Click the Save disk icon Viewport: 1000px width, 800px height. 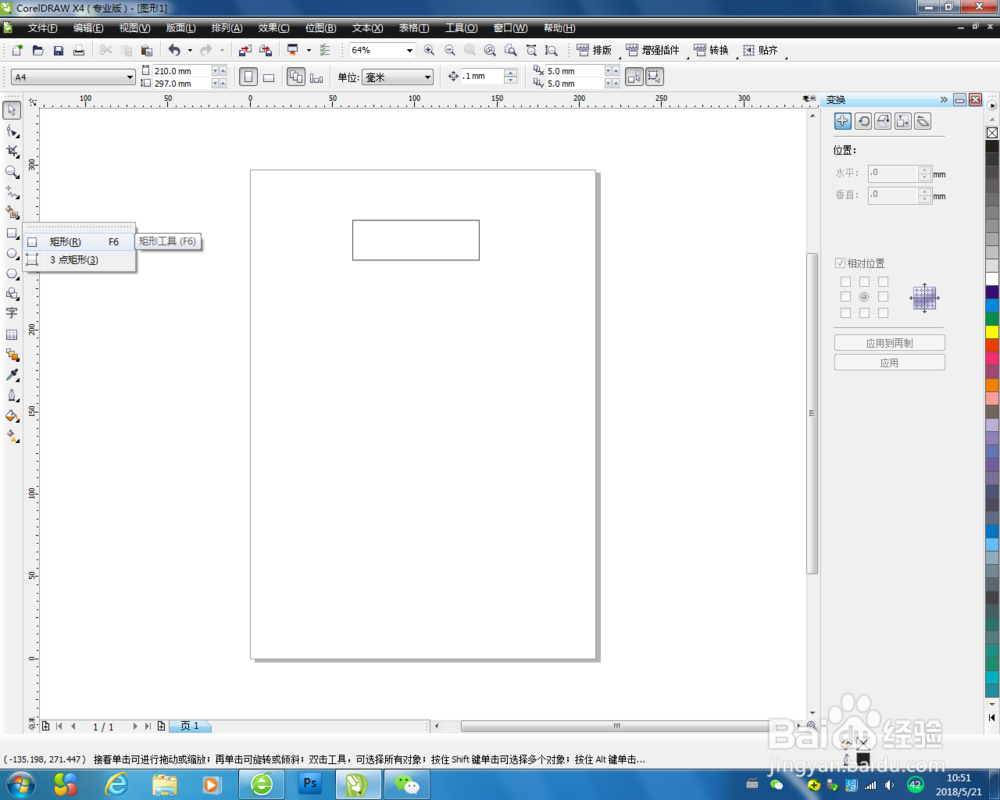pos(58,50)
